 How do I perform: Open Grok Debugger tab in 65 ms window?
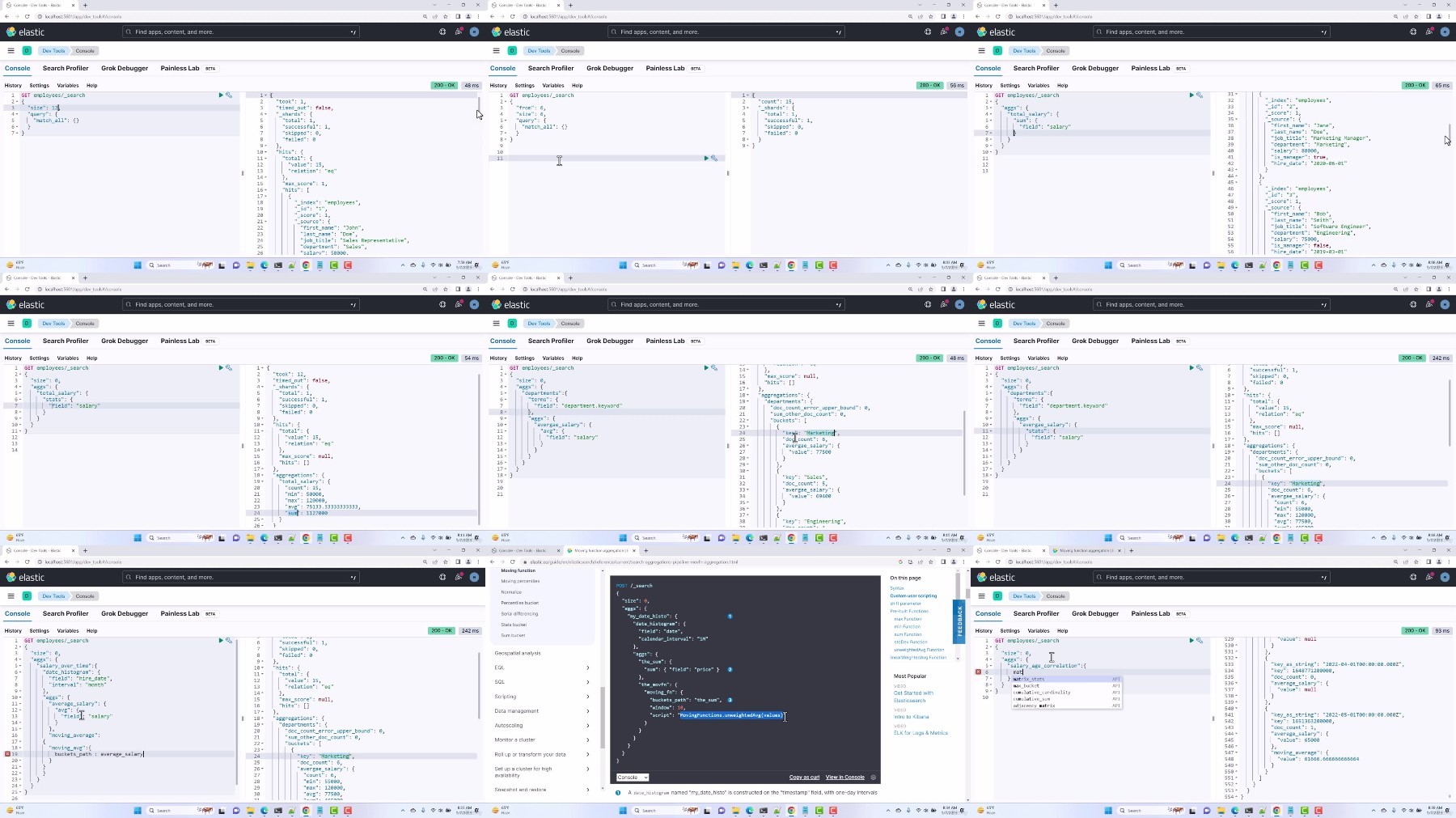coord(1095,68)
